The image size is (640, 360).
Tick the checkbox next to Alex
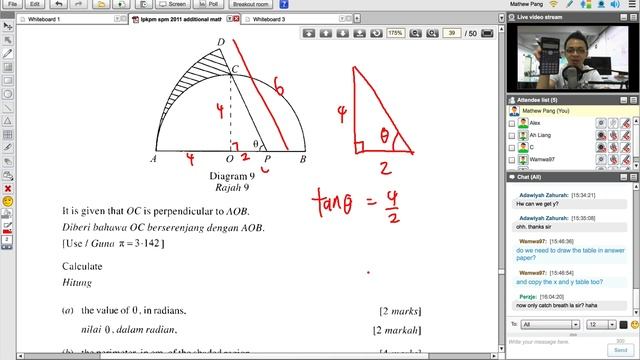(512, 123)
